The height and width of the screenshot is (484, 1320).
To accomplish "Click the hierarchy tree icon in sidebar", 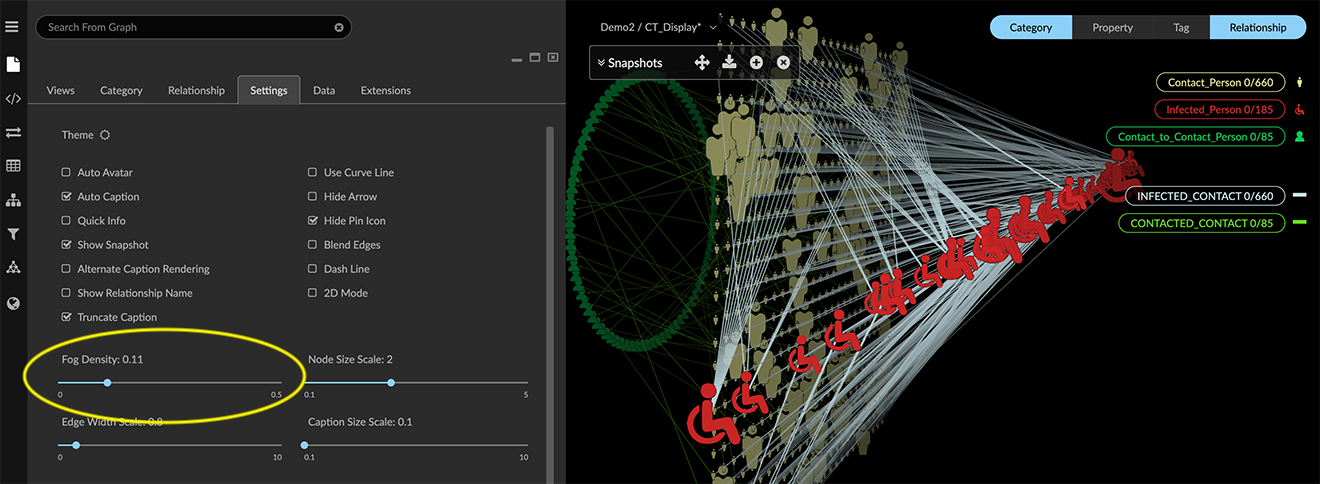I will (13, 200).
